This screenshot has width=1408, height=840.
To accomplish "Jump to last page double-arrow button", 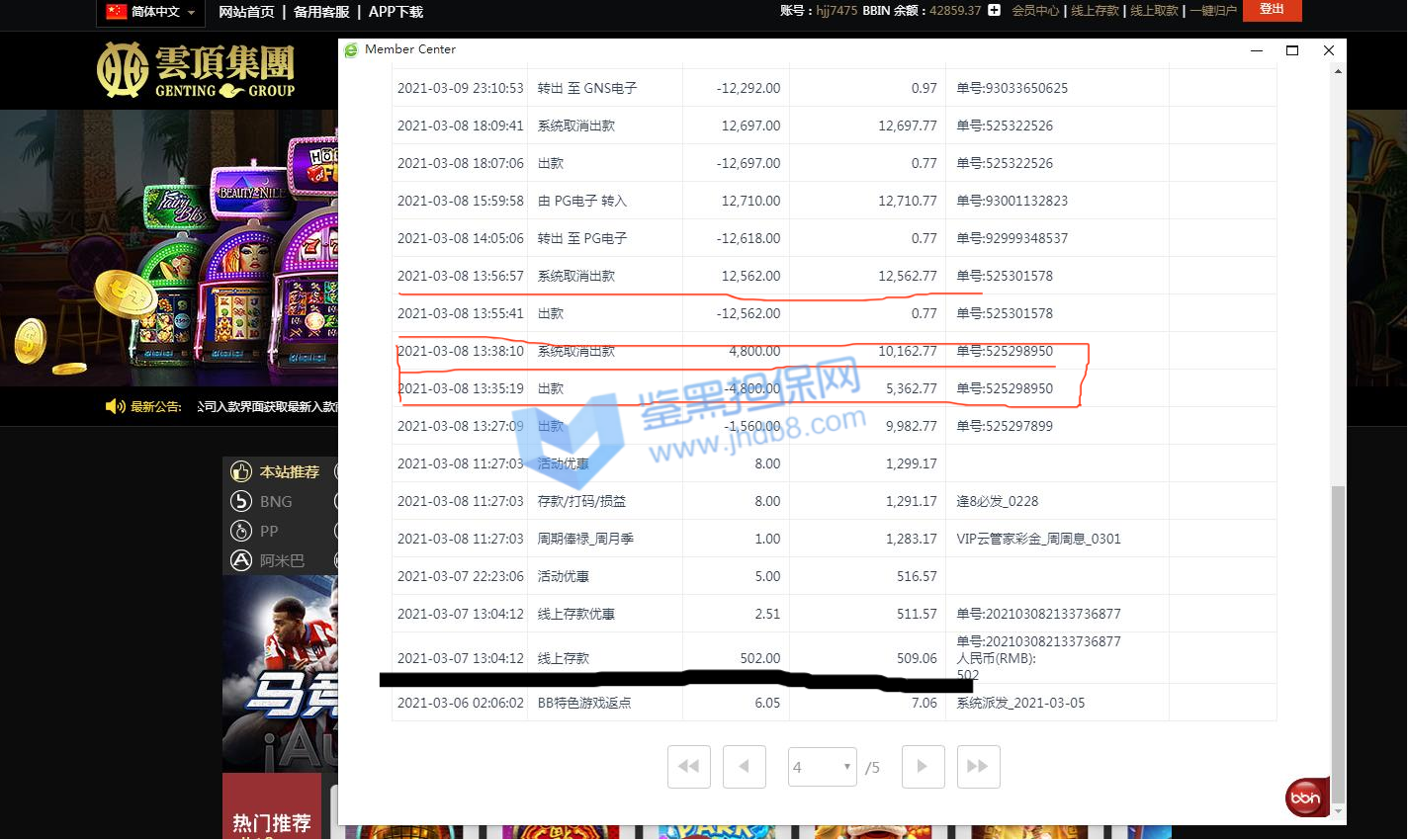I will (x=978, y=767).
